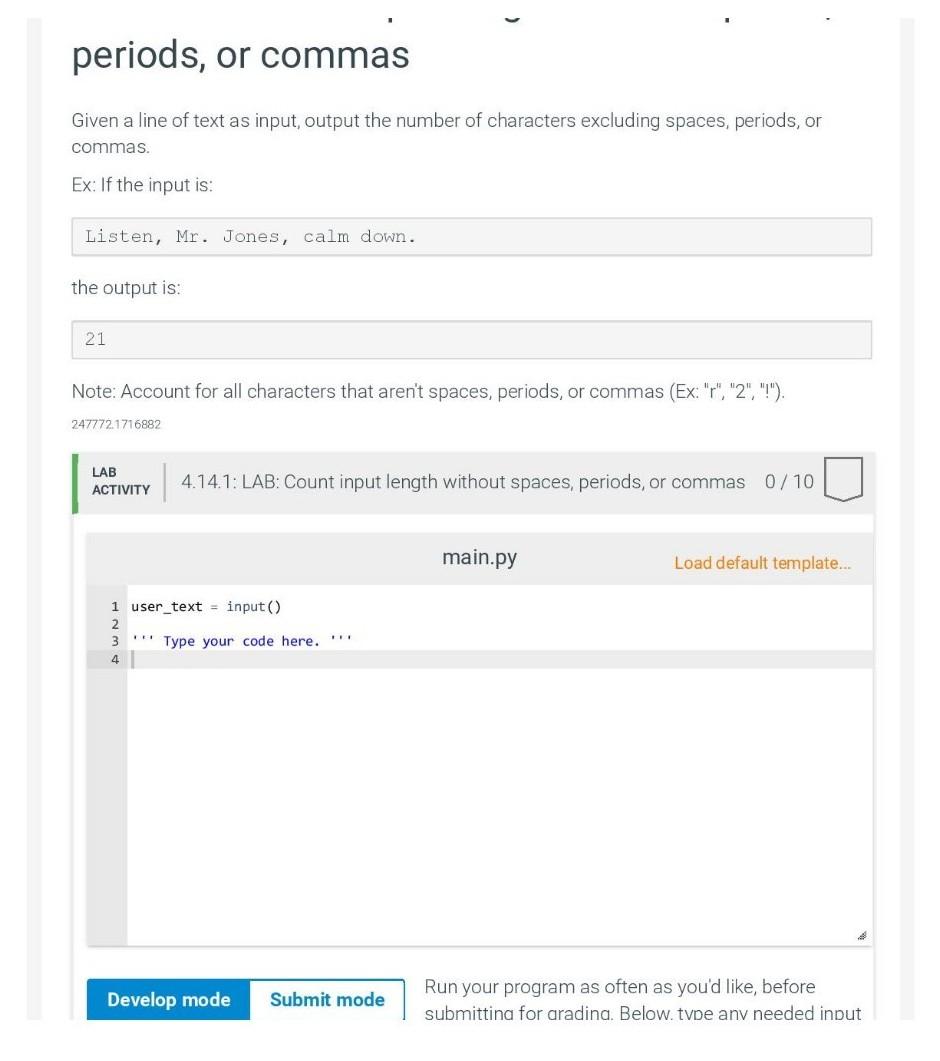
Task: Switch to Submit mode
Action: (327, 999)
